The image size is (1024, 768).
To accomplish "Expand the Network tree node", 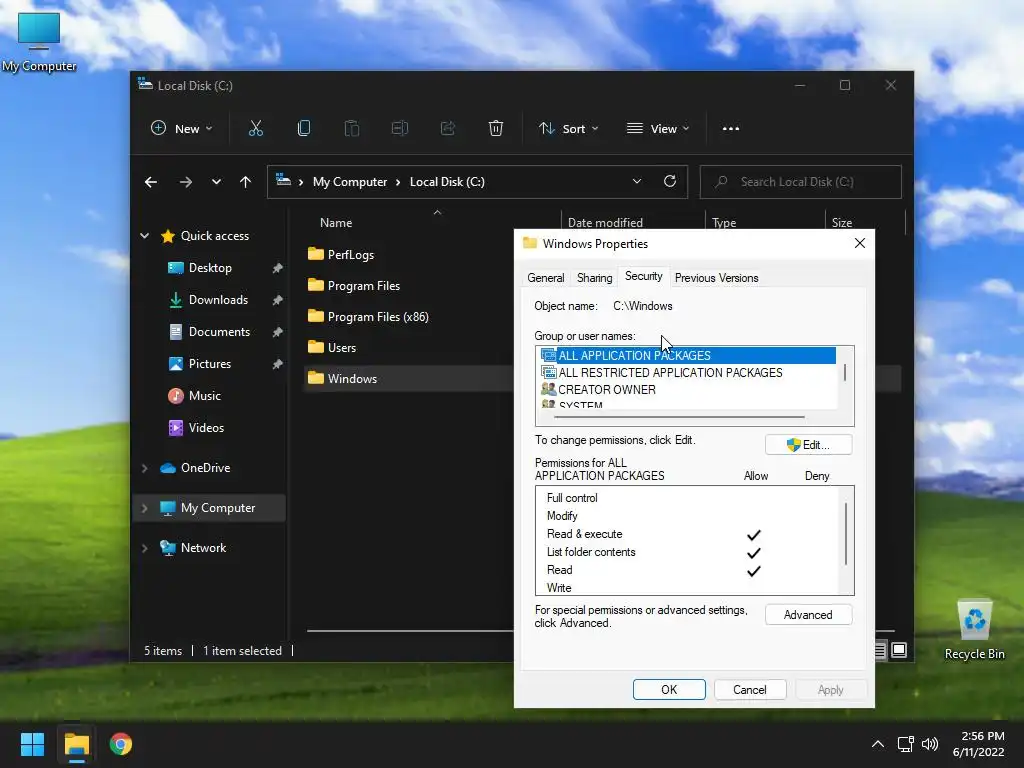I will pyautogui.click(x=145, y=548).
